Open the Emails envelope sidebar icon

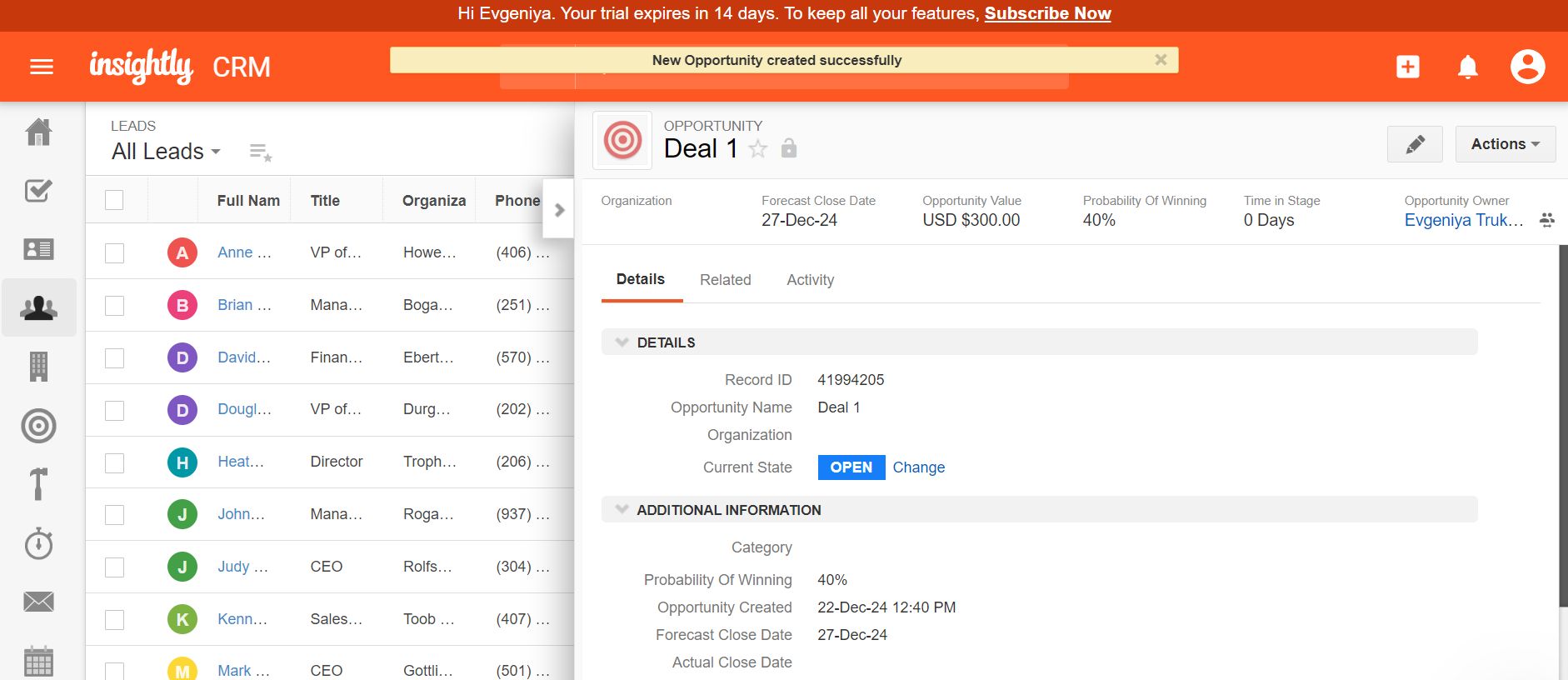tap(39, 602)
